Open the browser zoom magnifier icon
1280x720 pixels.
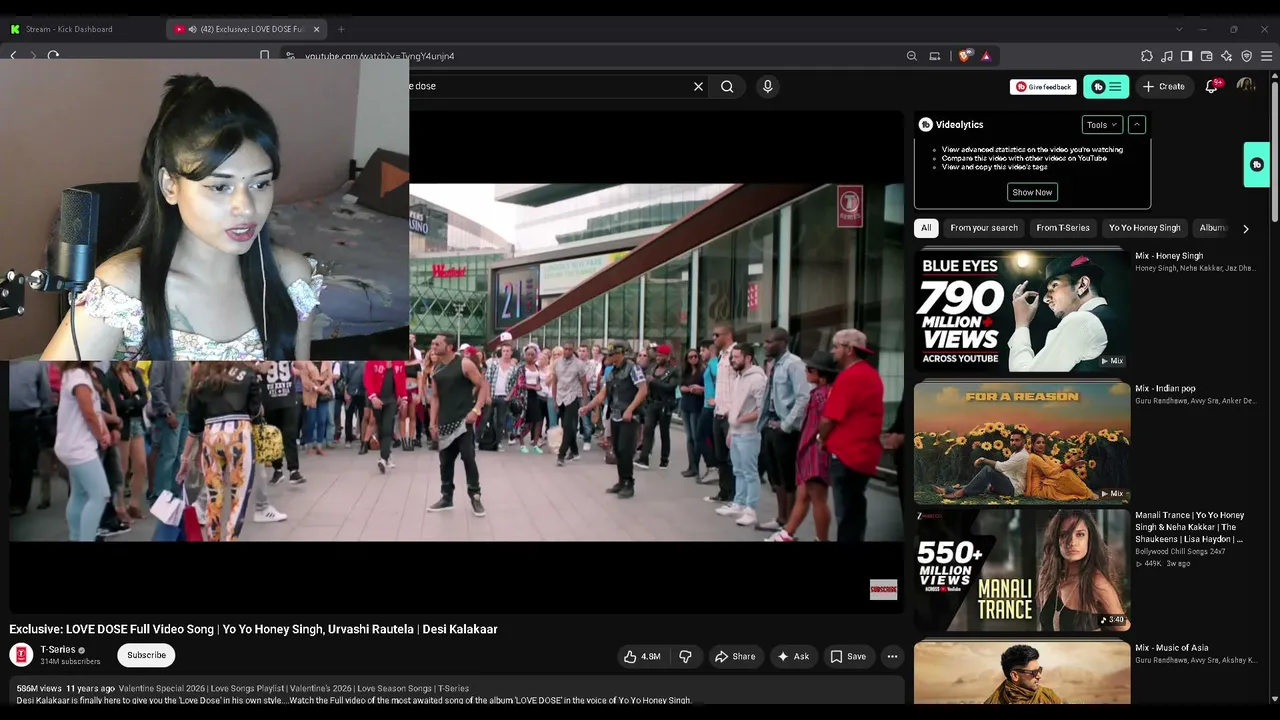pos(911,56)
